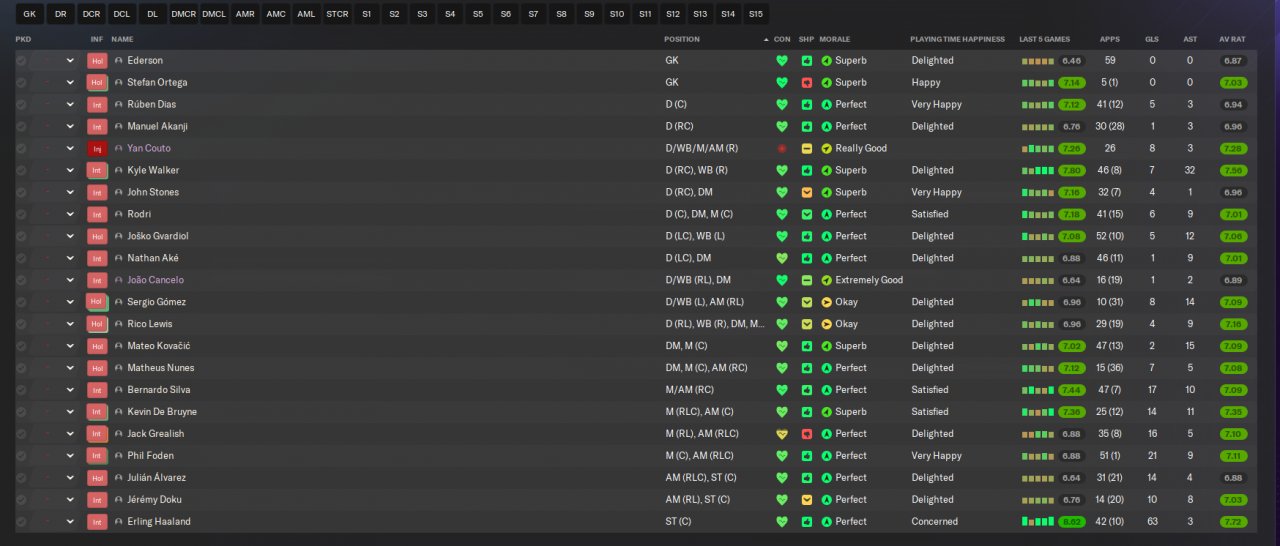Open position dropdown for João Cancelo
This screenshot has height=546, width=1280.
(x=70, y=280)
